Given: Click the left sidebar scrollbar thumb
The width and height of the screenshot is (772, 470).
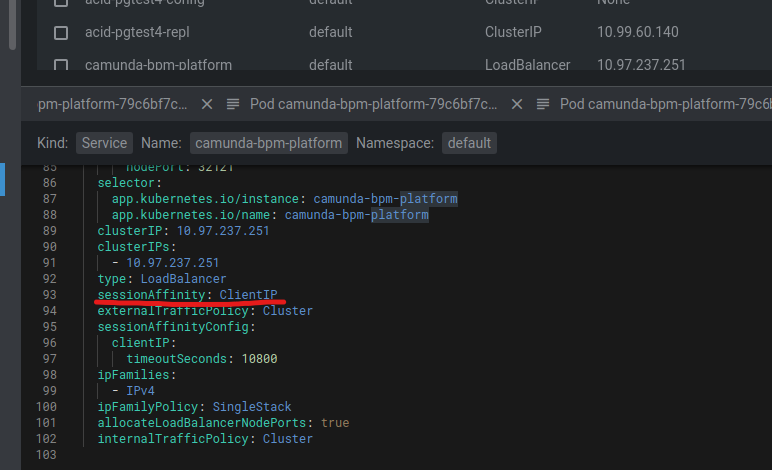Looking at the screenshot, I should (x=12, y=24).
